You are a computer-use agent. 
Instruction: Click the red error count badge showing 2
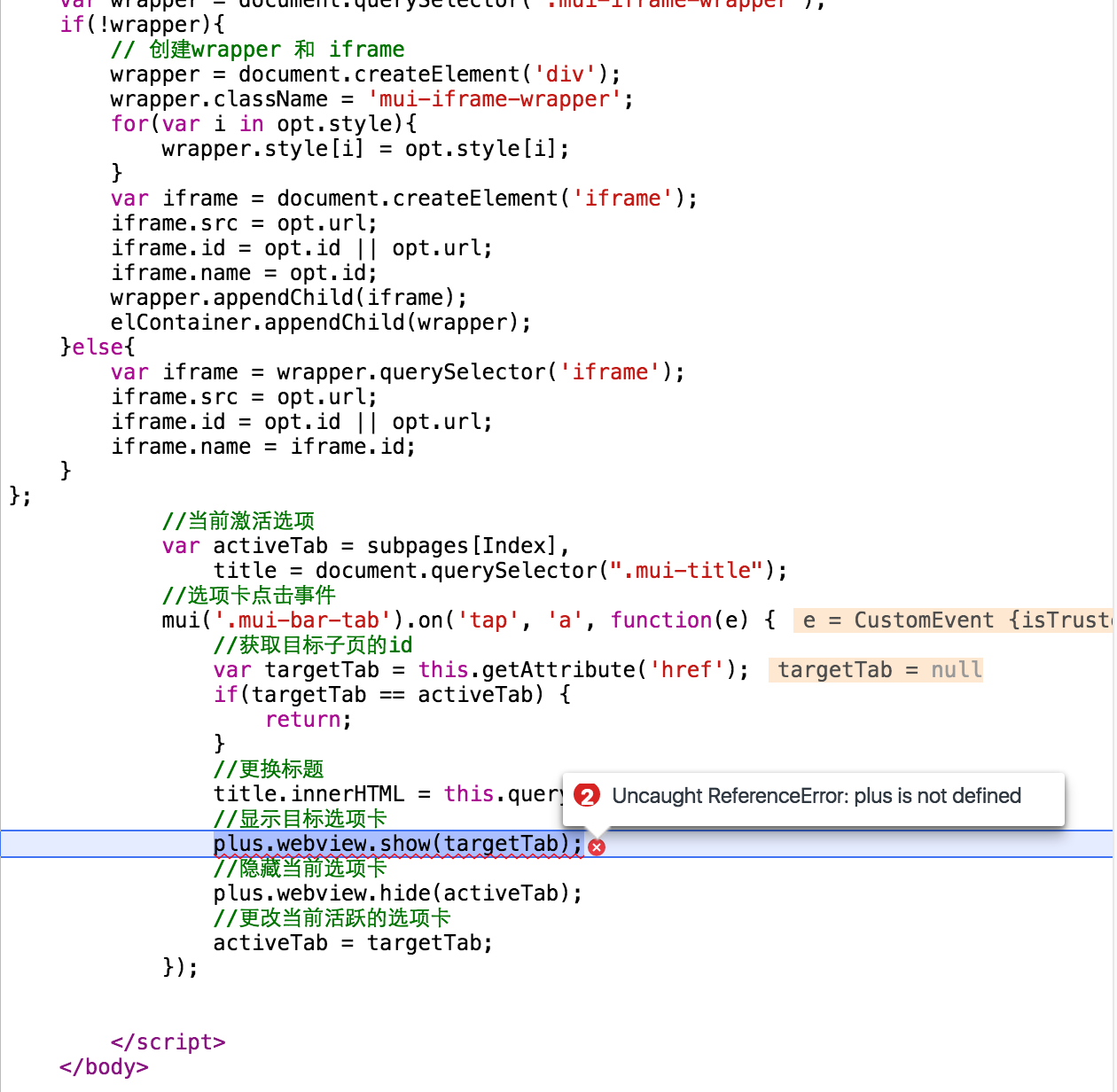click(587, 796)
